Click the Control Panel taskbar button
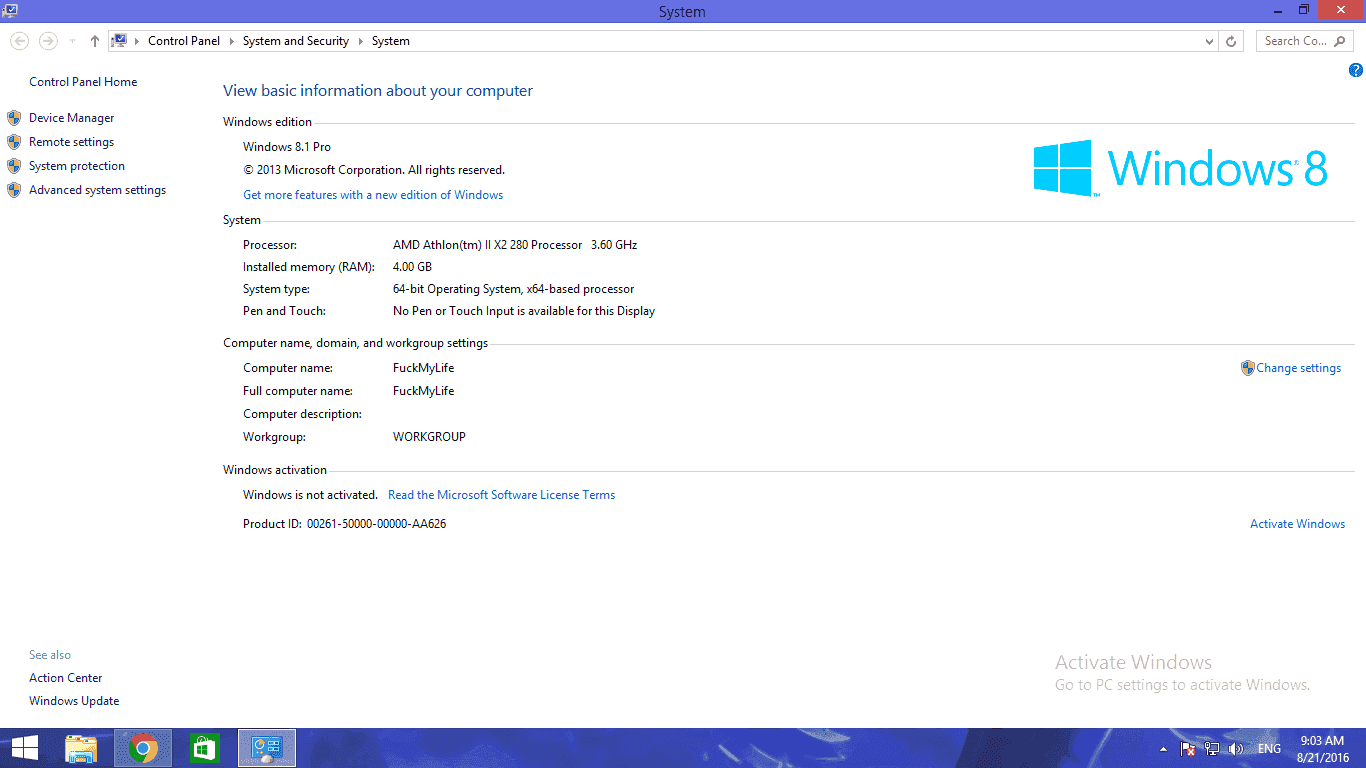This screenshot has width=1366, height=768. (x=267, y=748)
